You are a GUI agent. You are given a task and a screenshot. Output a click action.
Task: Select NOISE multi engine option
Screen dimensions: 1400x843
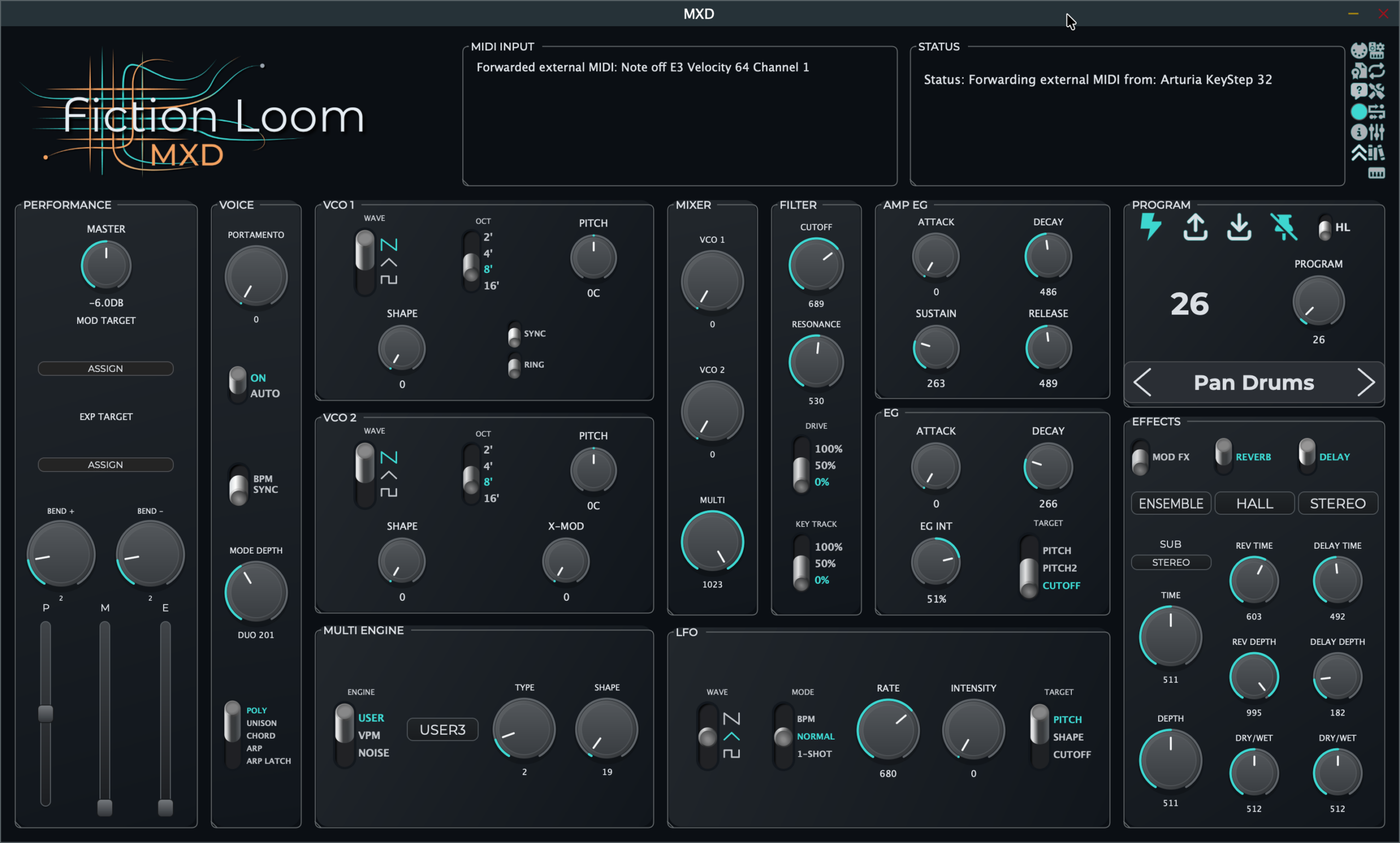pyautogui.click(x=374, y=753)
